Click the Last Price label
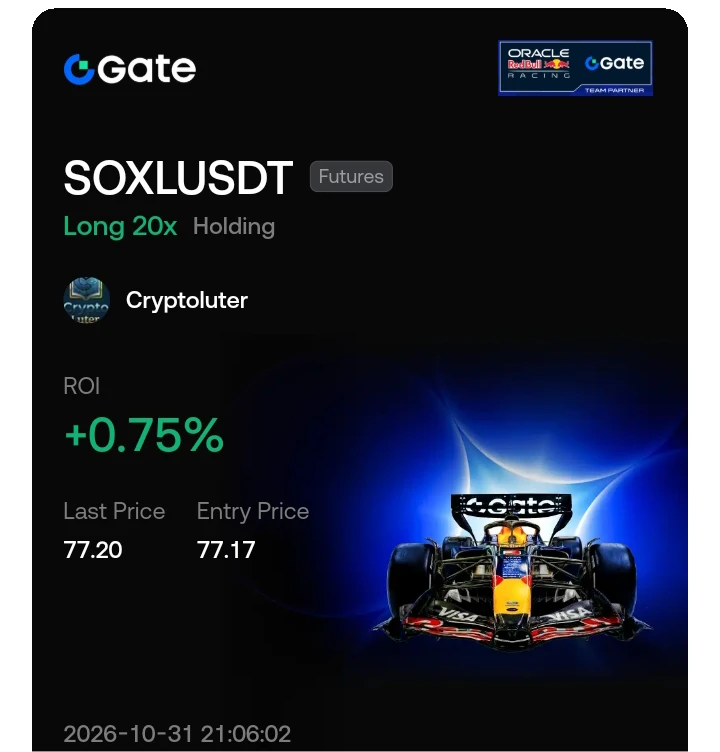Screen dimensions: 720x752 click(114, 511)
